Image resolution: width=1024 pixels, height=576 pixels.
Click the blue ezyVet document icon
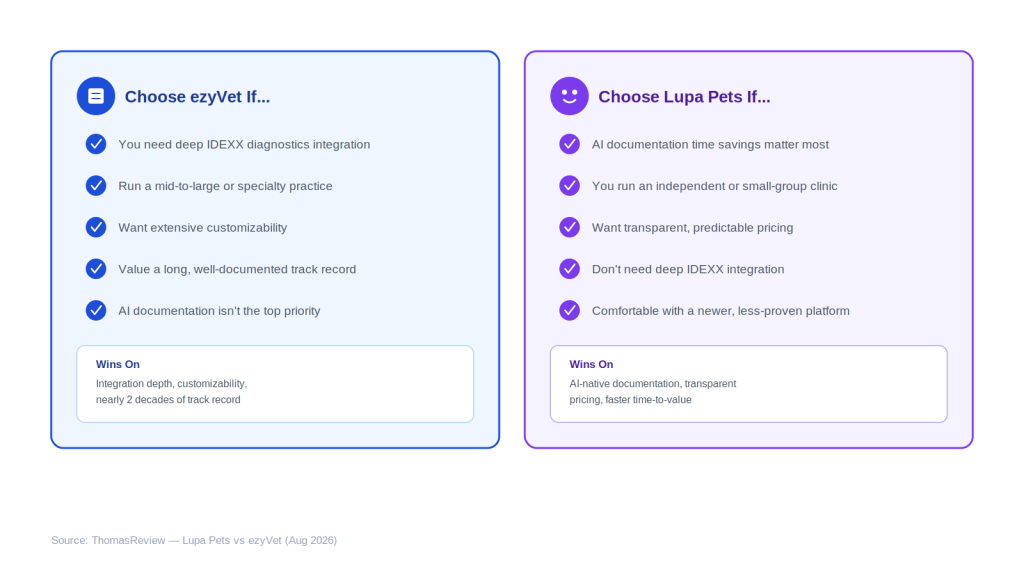pos(96,96)
